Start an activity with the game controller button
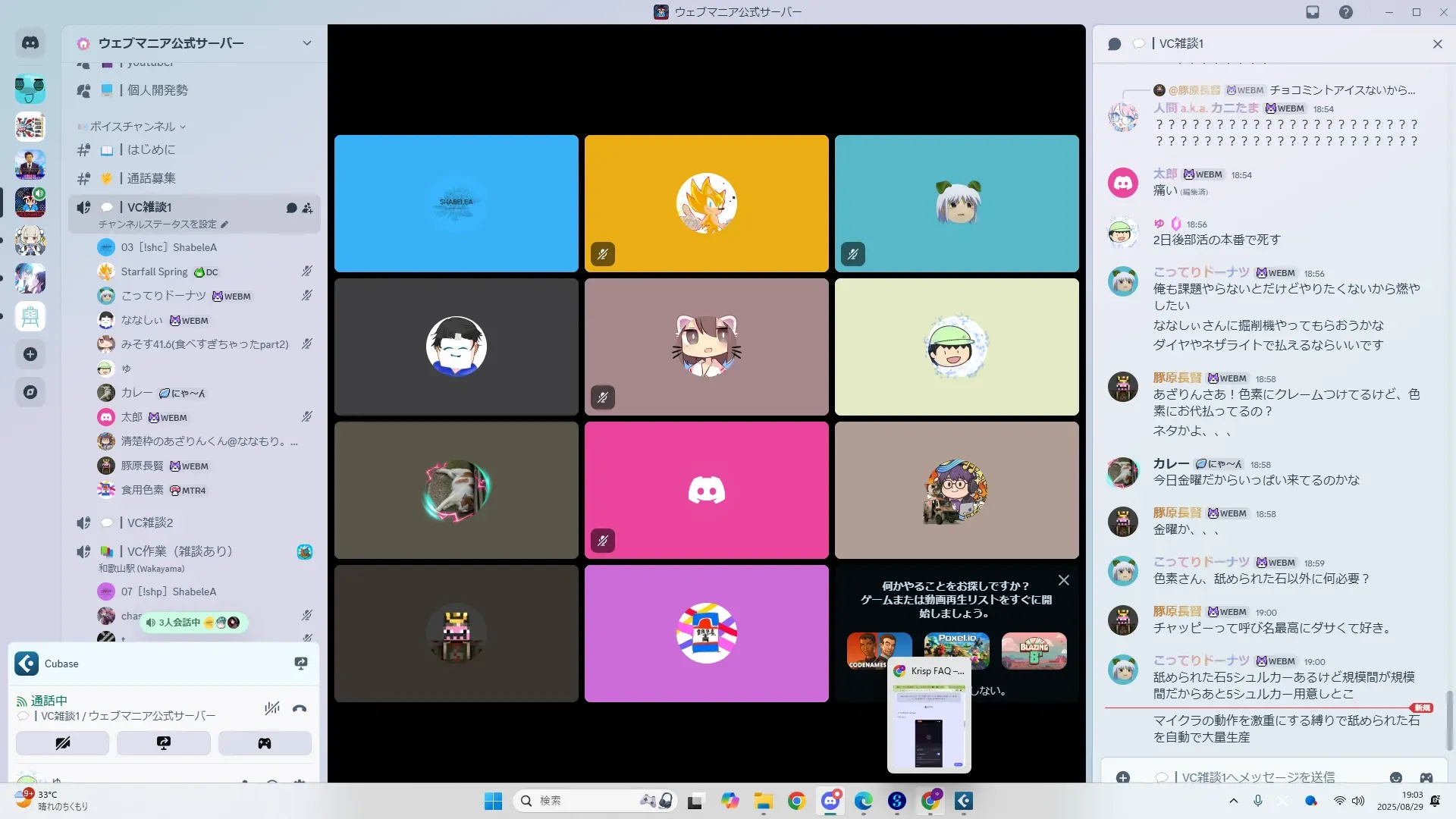Screen dimensions: 1456x819 click(265, 743)
